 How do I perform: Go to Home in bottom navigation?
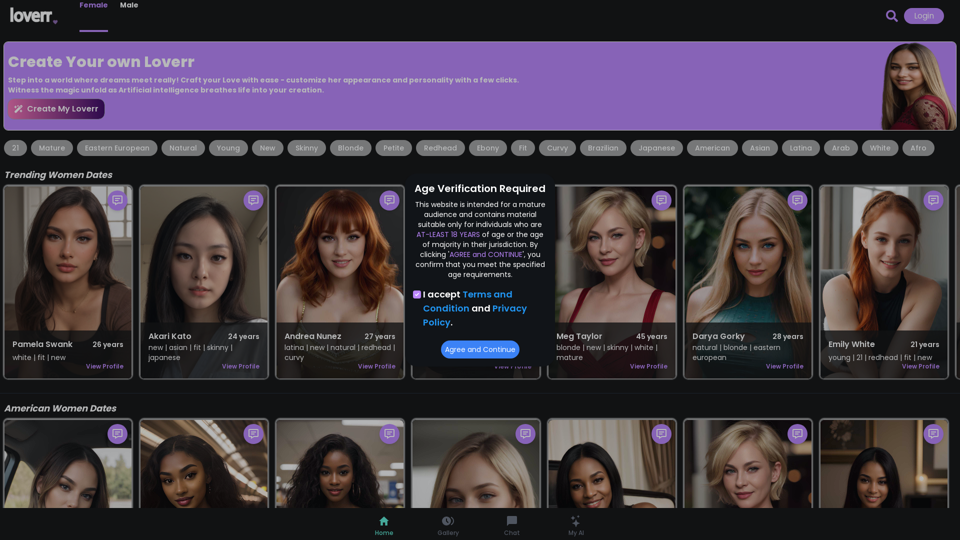[384, 526]
